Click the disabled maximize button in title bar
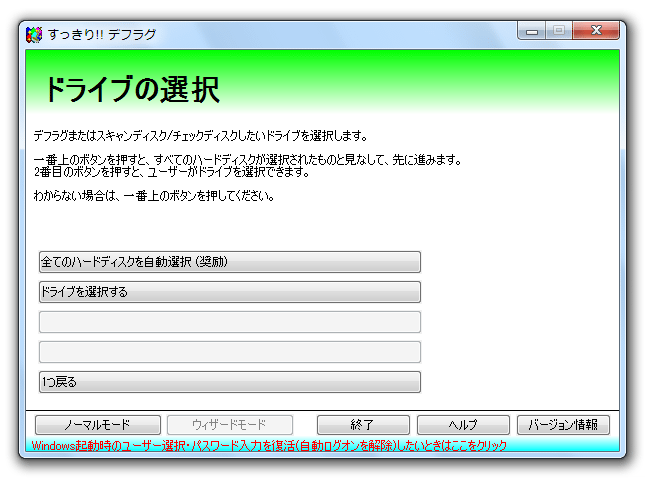 [x=559, y=31]
